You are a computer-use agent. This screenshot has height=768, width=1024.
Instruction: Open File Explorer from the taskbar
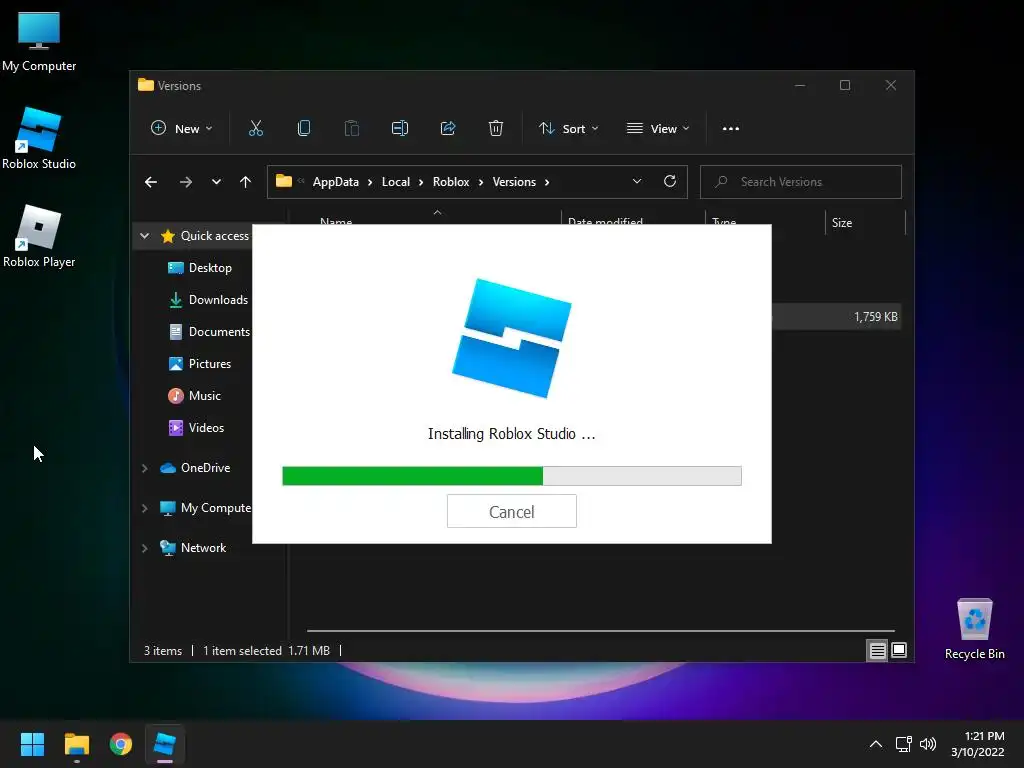tap(76, 744)
